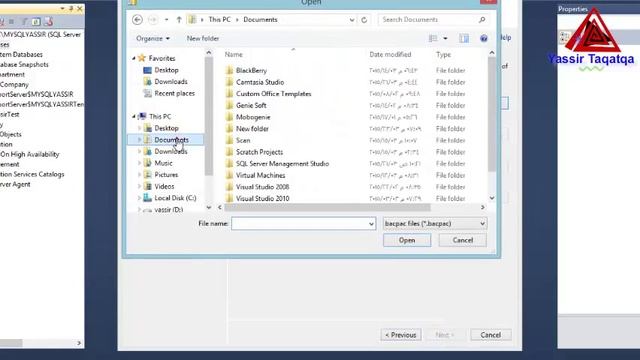Expand Pictures tree node arrow
The width and height of the screenshot is (640, 360).
click(x=139, y=175)
